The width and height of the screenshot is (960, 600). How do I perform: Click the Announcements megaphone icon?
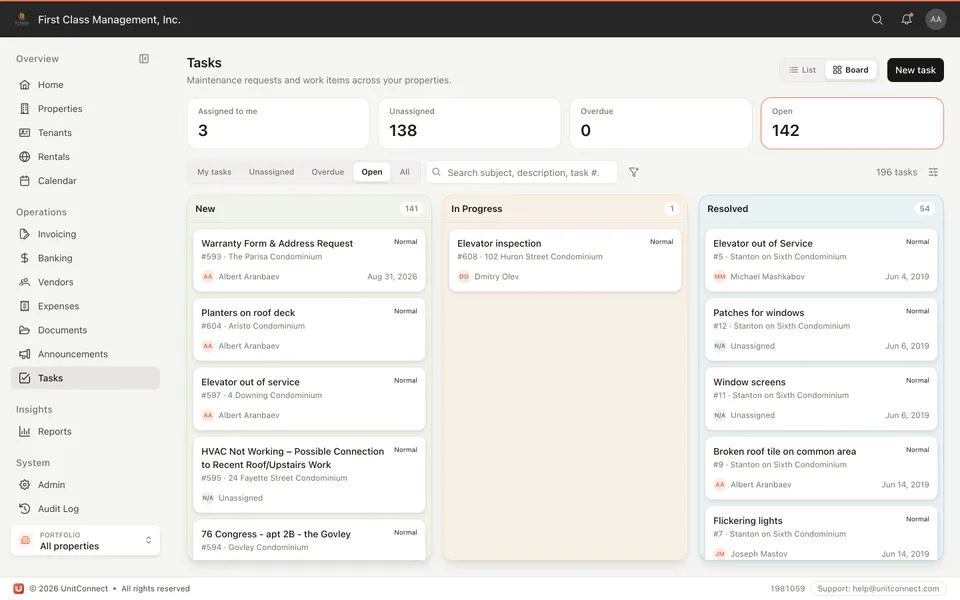tap(24, 354)
